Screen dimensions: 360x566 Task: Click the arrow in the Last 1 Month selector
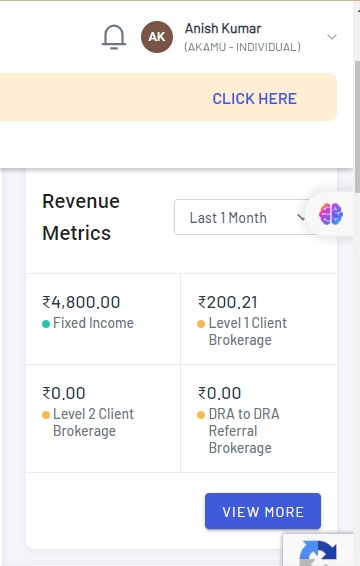(300, 217)
